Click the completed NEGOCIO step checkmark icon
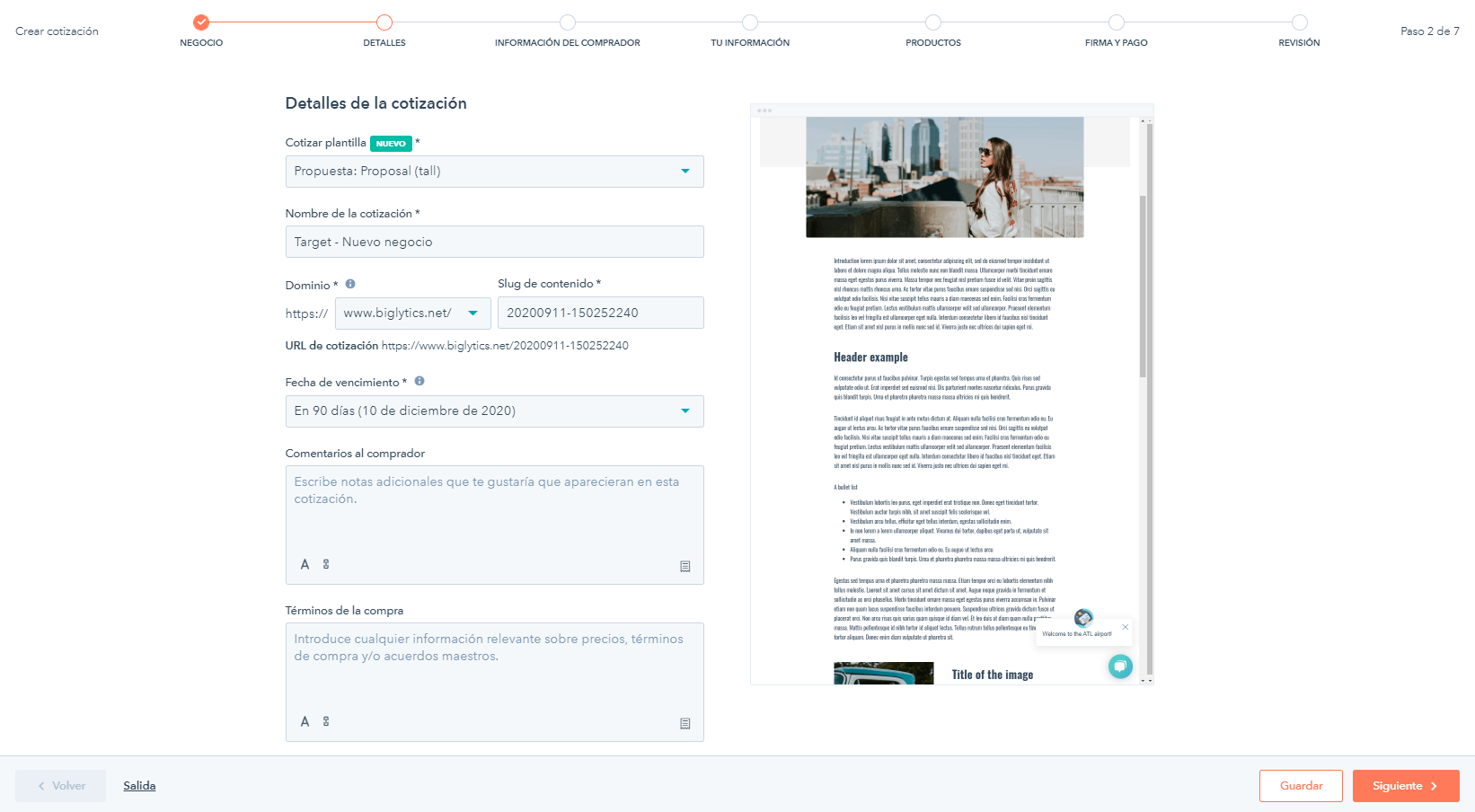This screenshot has width=1475, height=812. [201, 22]
